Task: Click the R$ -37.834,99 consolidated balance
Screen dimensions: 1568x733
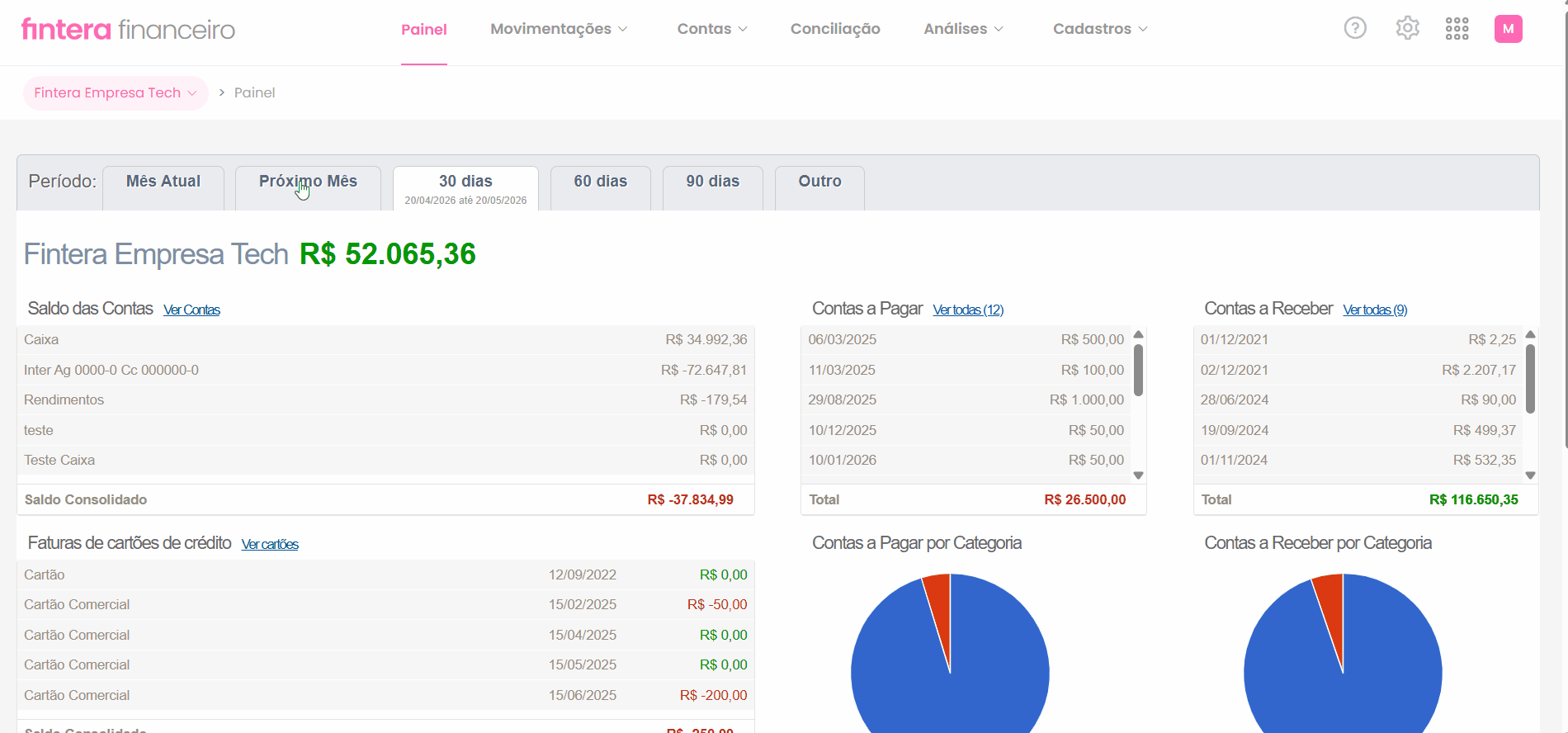Action: 690,500
